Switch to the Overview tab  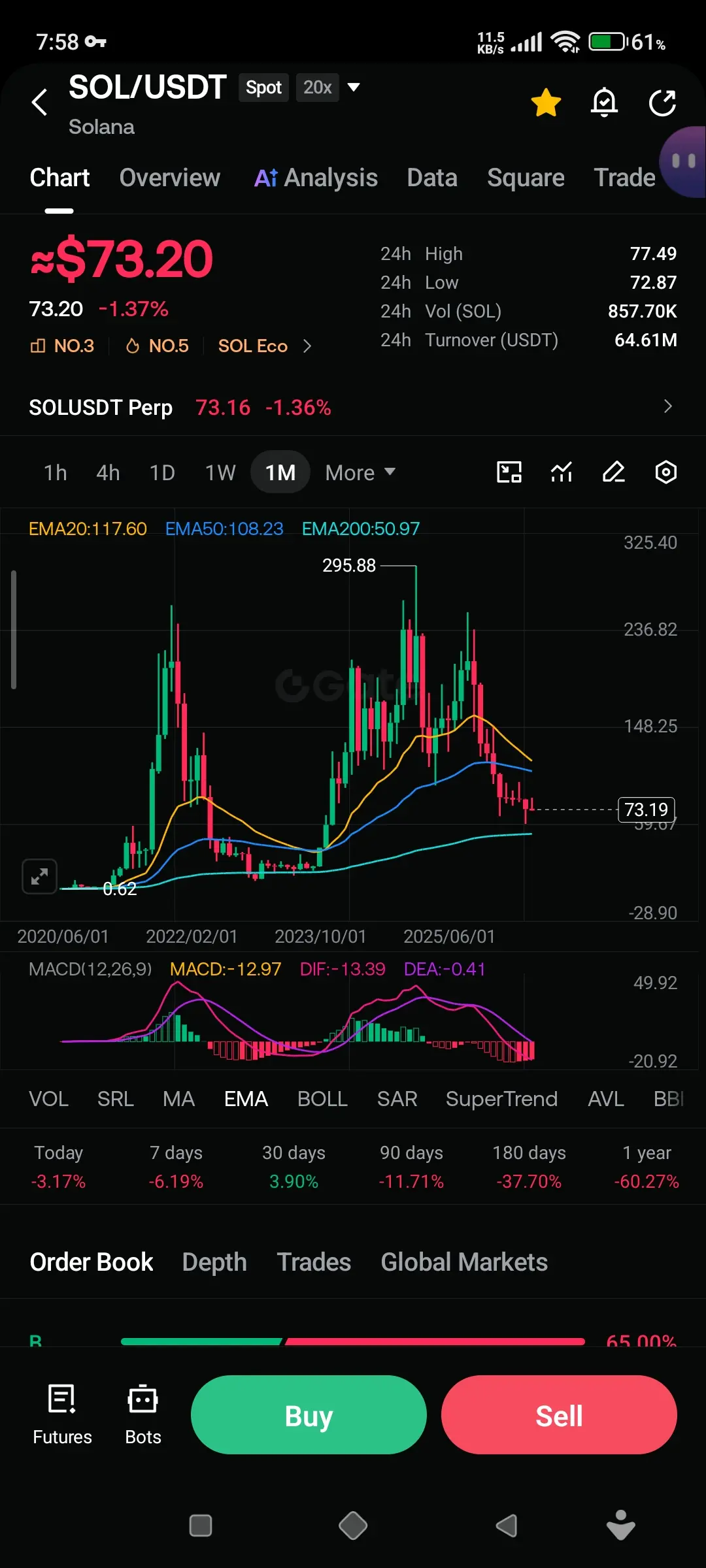point(170,178)
